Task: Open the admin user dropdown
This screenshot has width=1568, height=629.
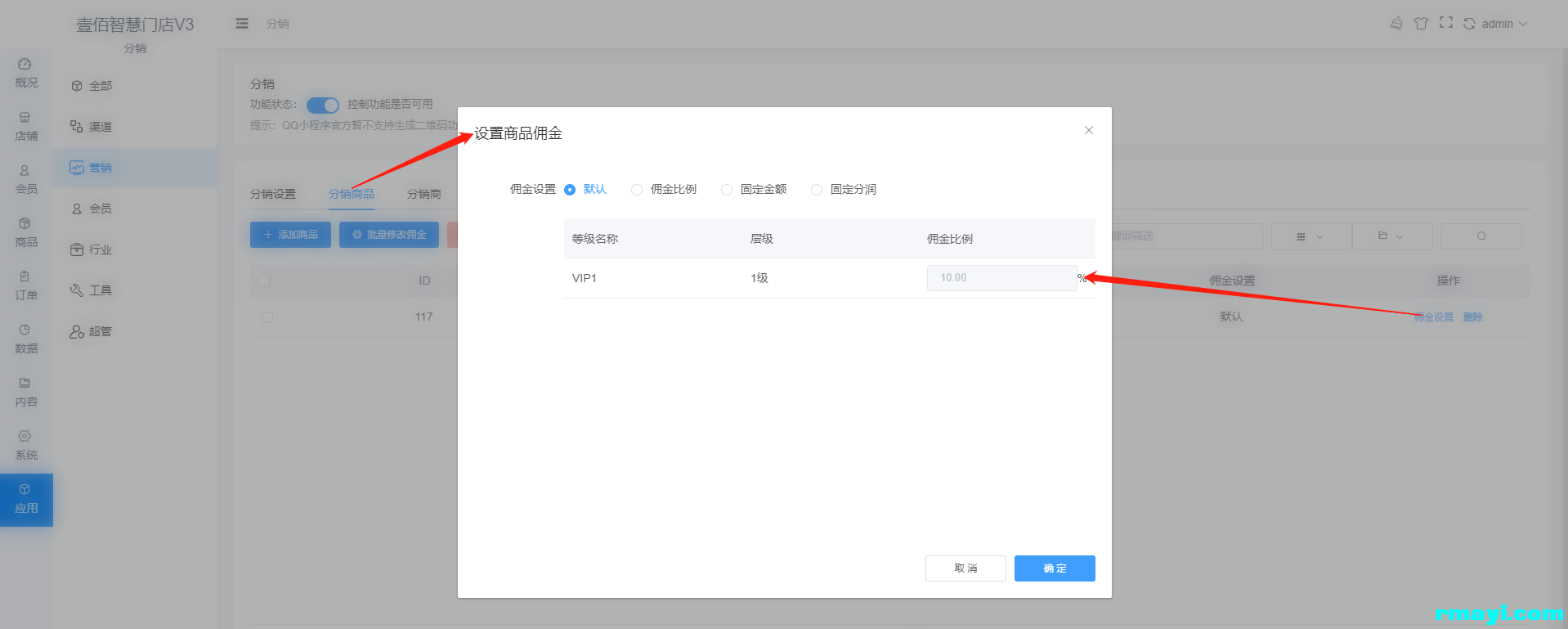Action: (x=1504, y=24)
